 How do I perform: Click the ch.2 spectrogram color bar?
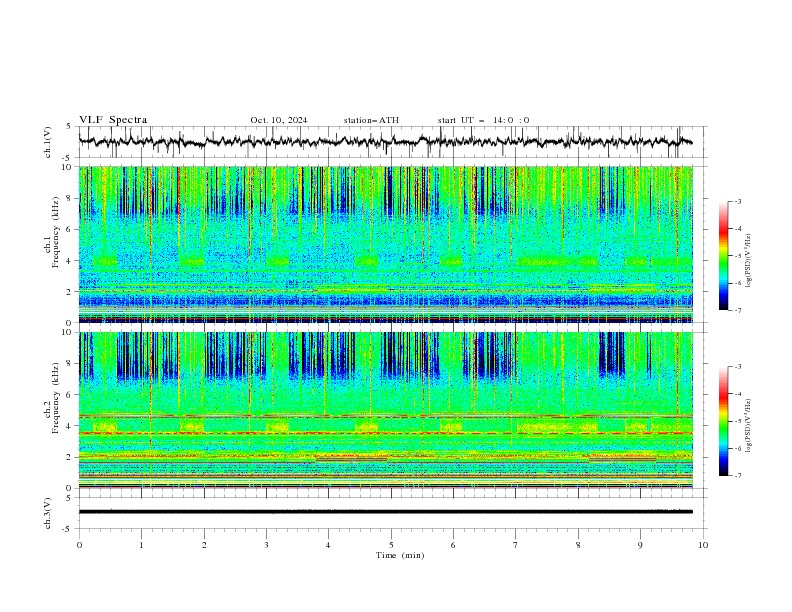(723, 421)
